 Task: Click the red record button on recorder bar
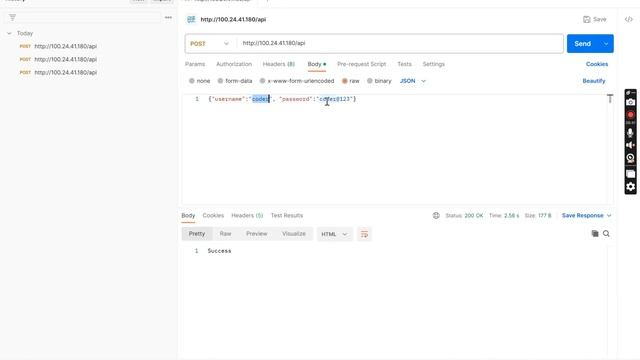coord(631,115)
